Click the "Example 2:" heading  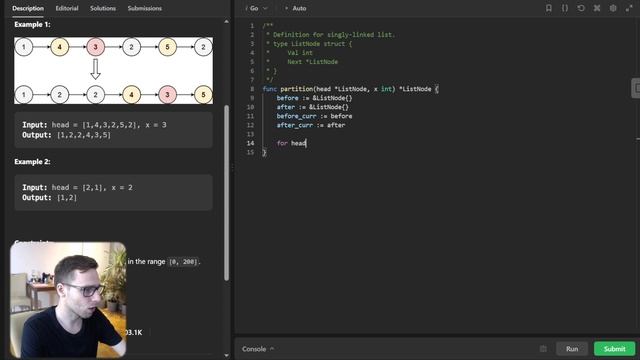(32, 162)
